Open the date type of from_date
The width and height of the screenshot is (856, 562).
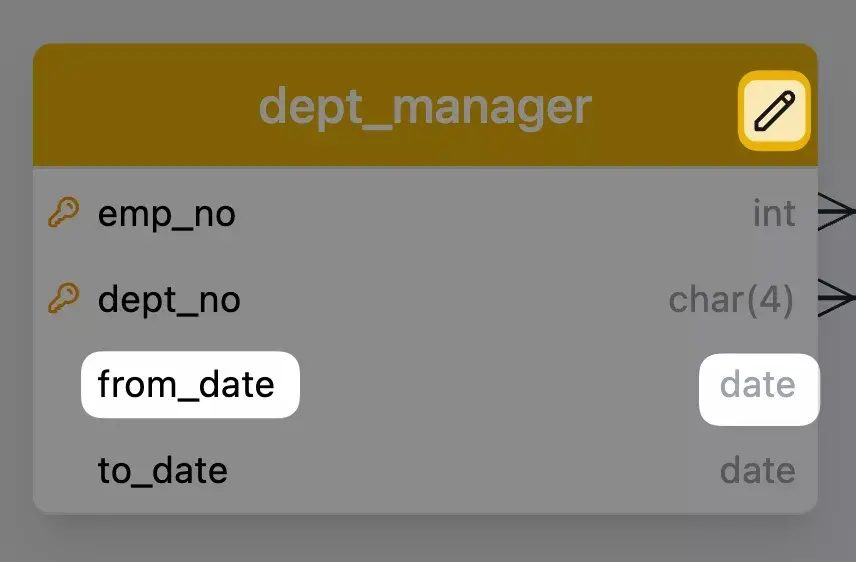pyautogui.click(x=758, y=385)
